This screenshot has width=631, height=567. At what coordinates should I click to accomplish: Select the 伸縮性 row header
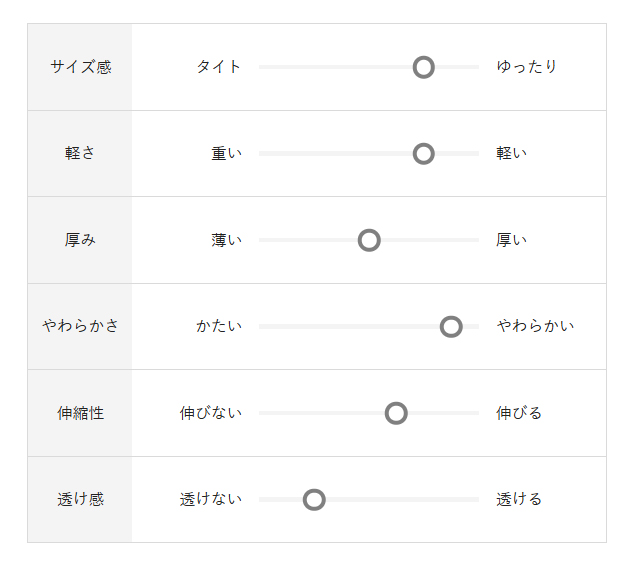click(80, 413)
